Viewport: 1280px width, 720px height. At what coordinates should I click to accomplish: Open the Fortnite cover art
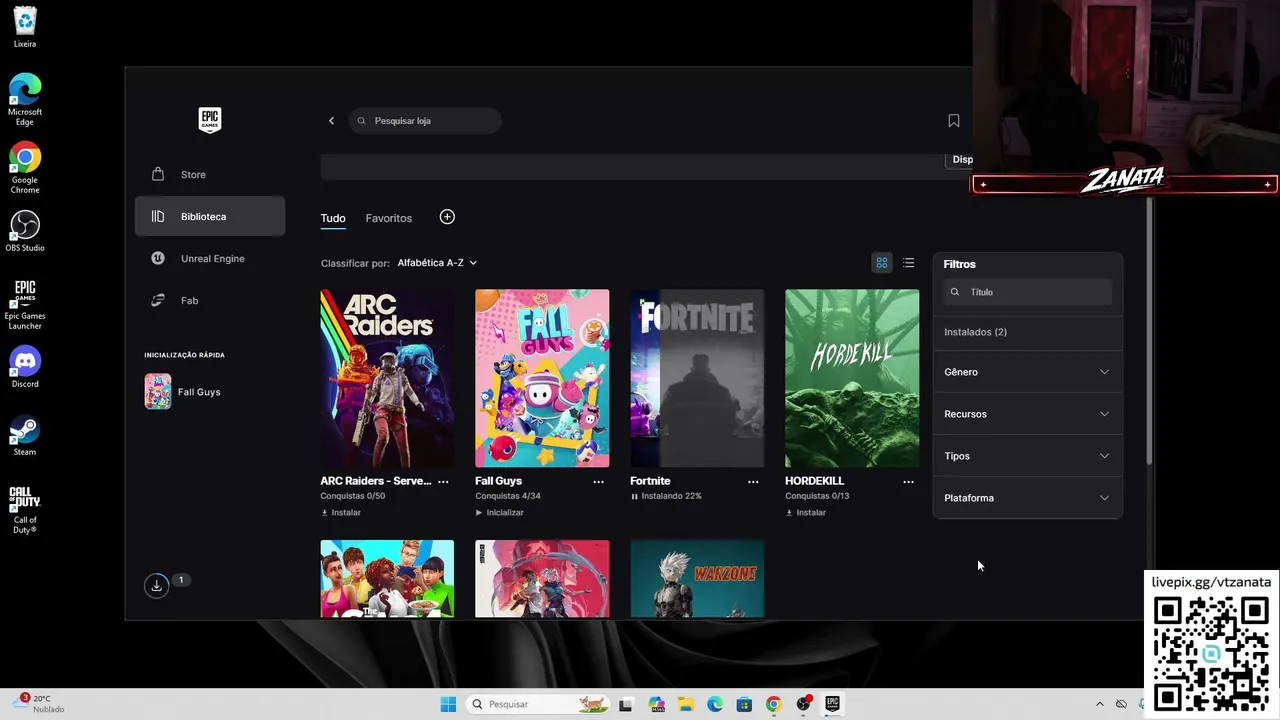[697, 378]
